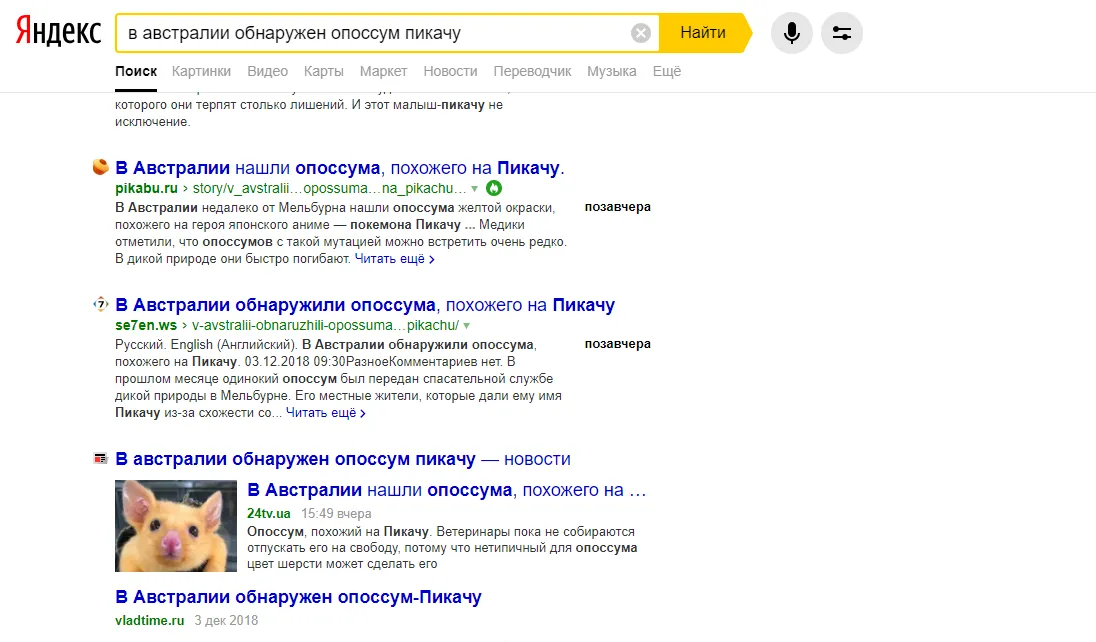Click the 15:49 вчера timestamp
The width and height of the screenshot is (1096, 642).
[x=336, y=513]
